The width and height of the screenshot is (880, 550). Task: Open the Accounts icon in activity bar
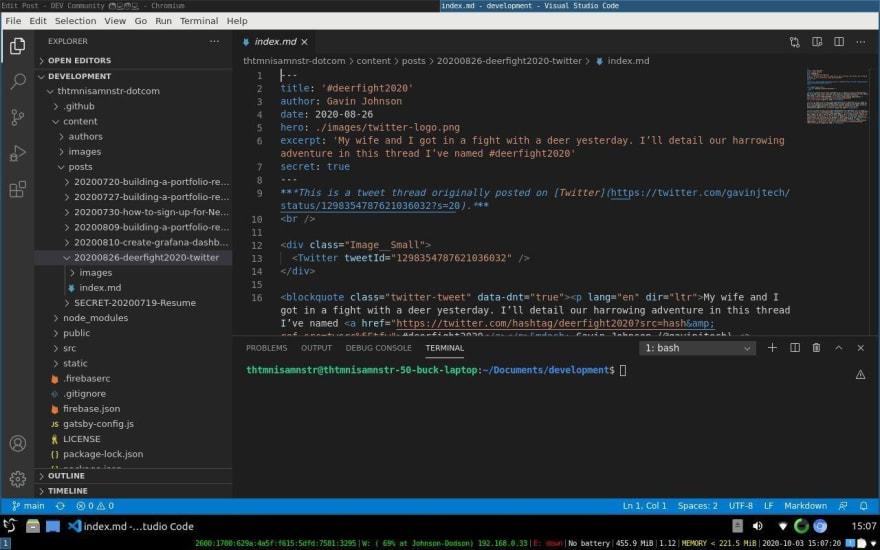pos(17,443)
